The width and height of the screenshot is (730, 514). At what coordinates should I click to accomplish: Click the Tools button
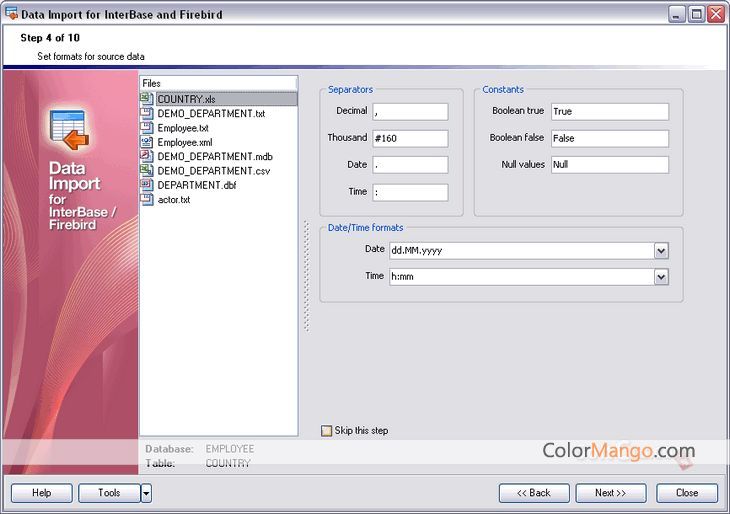coord(109,493)
